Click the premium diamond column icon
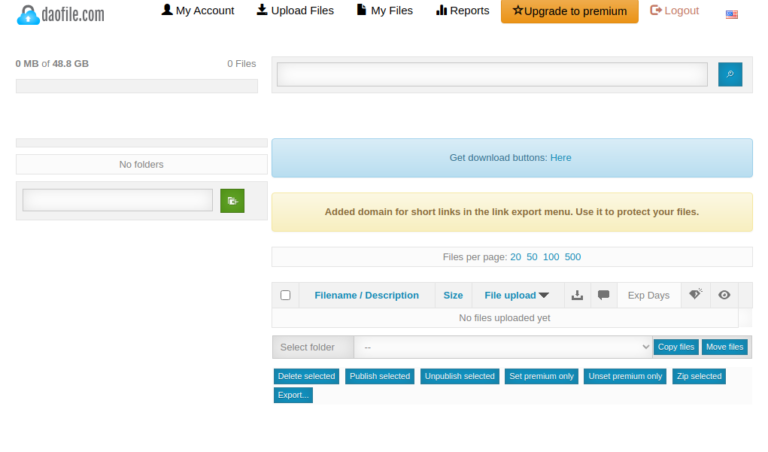Screen dimensions: 768x452 tap(695, 295)
